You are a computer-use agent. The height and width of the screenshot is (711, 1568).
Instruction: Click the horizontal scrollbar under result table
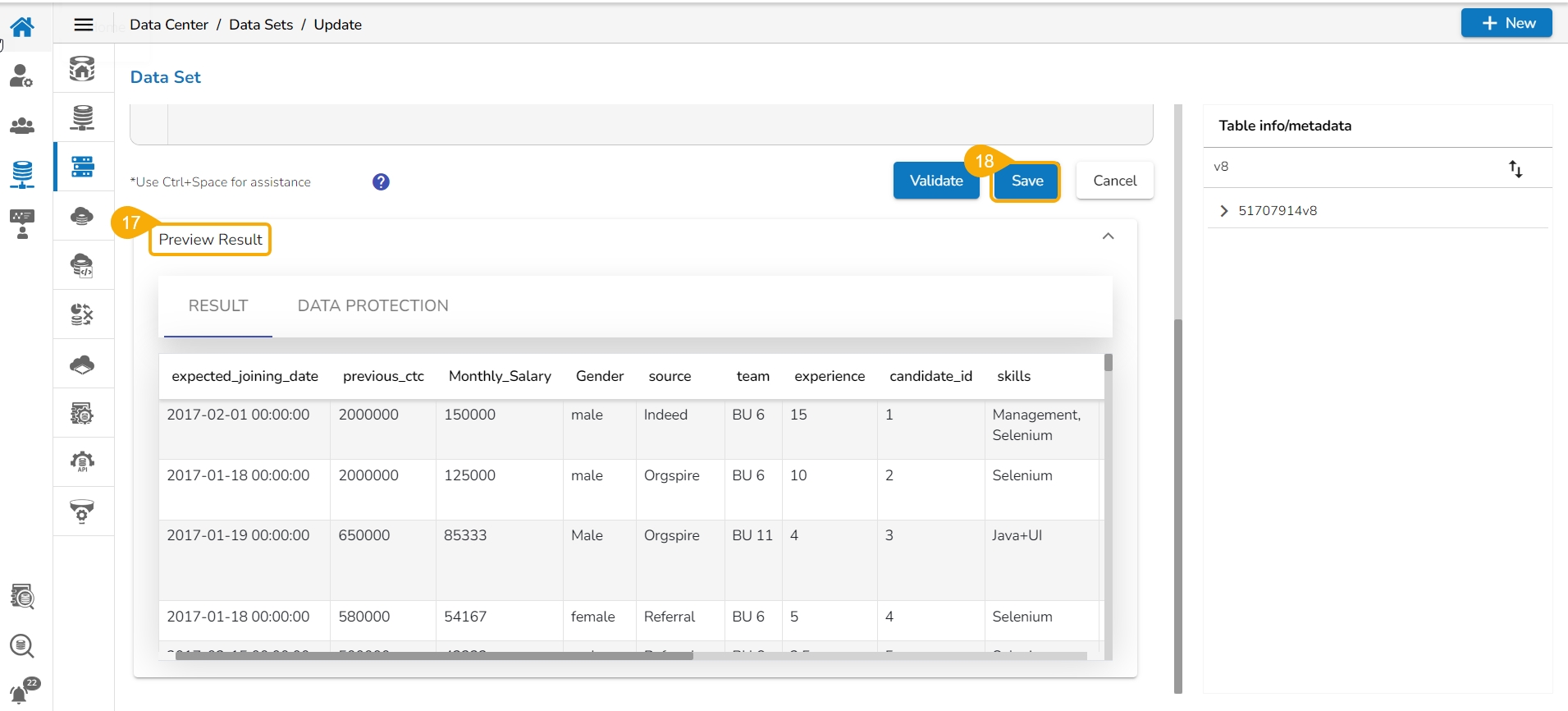coord(434,655)
